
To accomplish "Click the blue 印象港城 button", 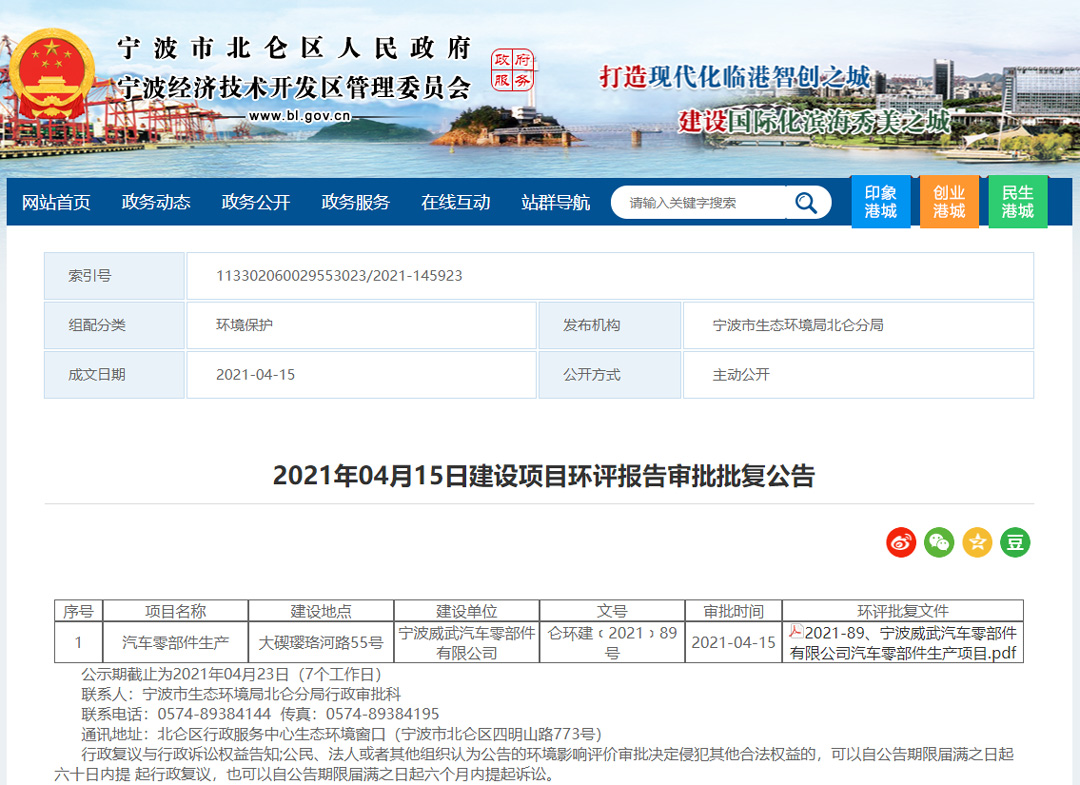I will point(881,202).
